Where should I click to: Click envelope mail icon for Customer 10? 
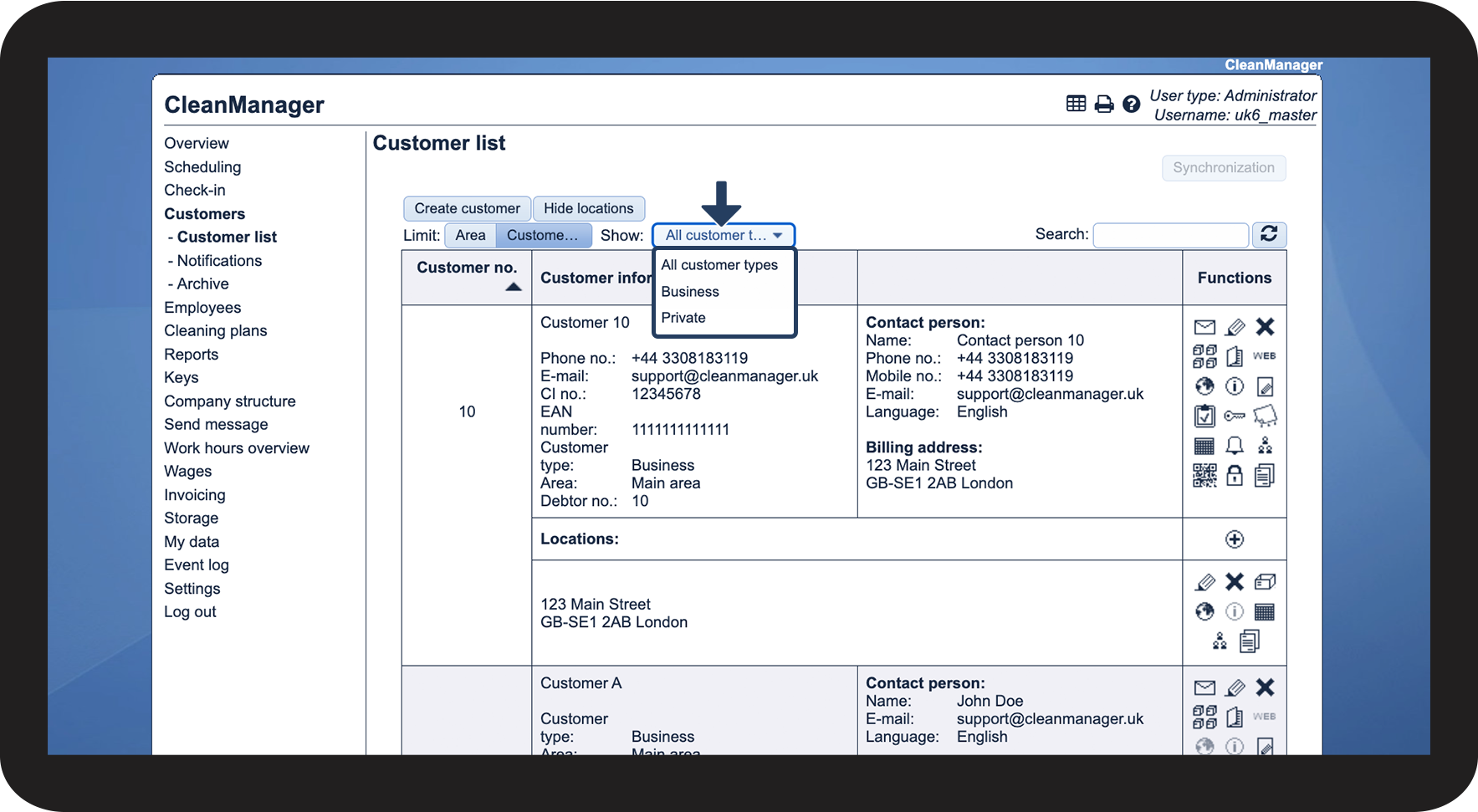(1204, 327)
